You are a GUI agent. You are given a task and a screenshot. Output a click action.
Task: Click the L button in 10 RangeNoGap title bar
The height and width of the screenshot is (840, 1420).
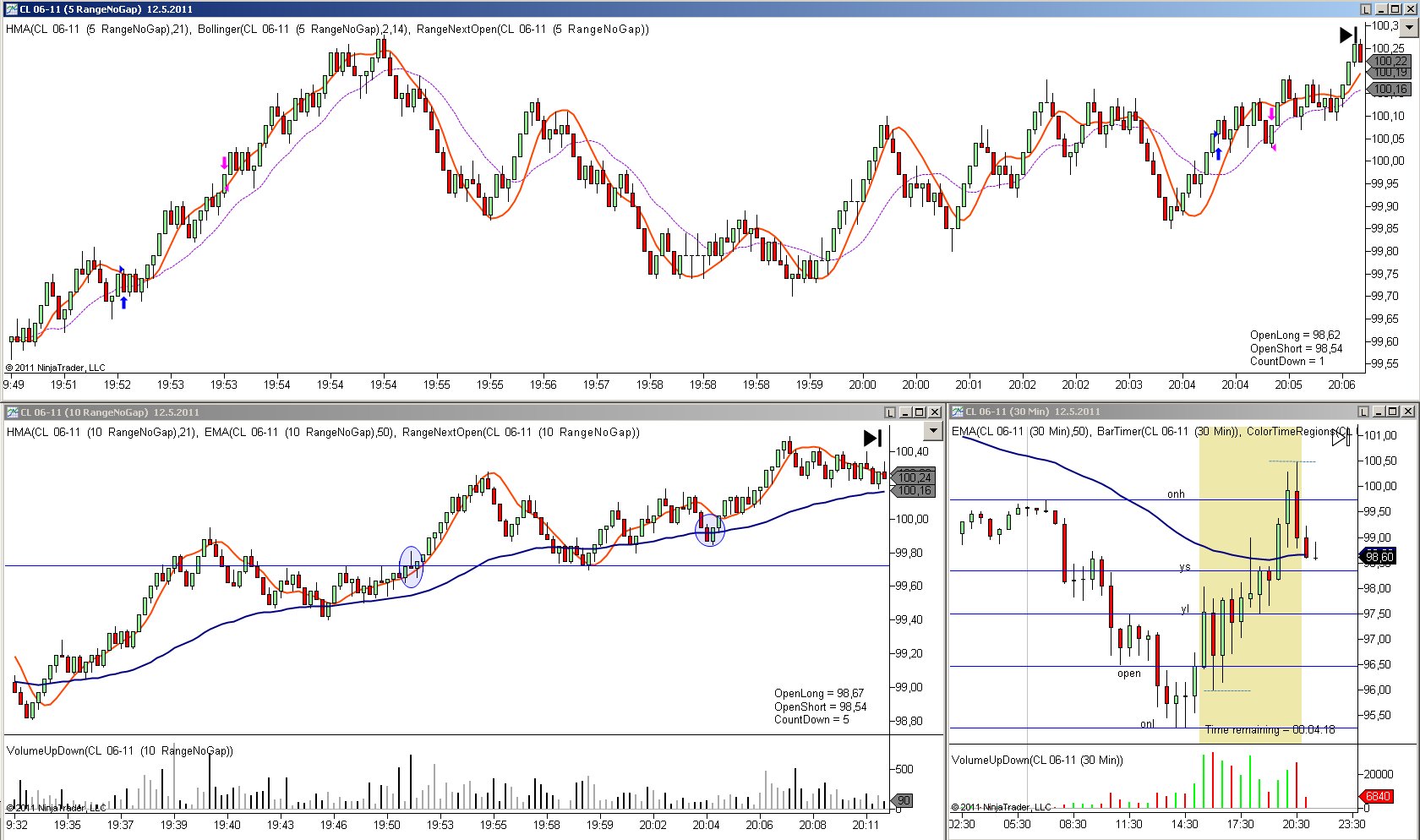(889, 412)
